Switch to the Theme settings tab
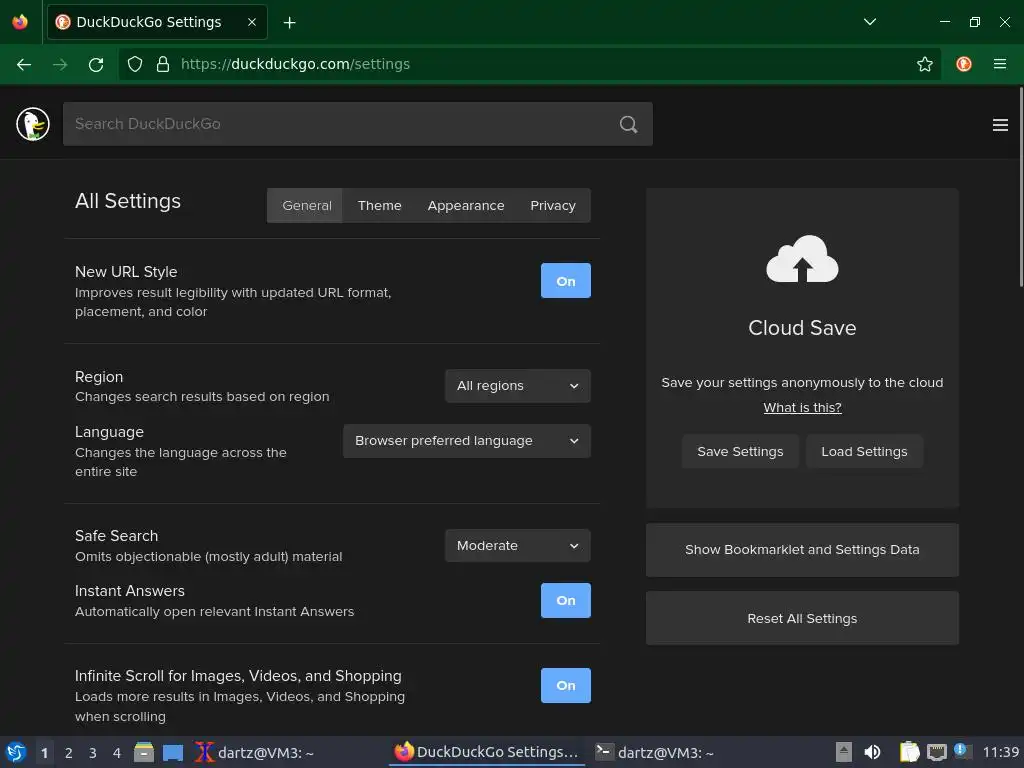Screen dimensions: 1024x768 click(x=379, y=206)
